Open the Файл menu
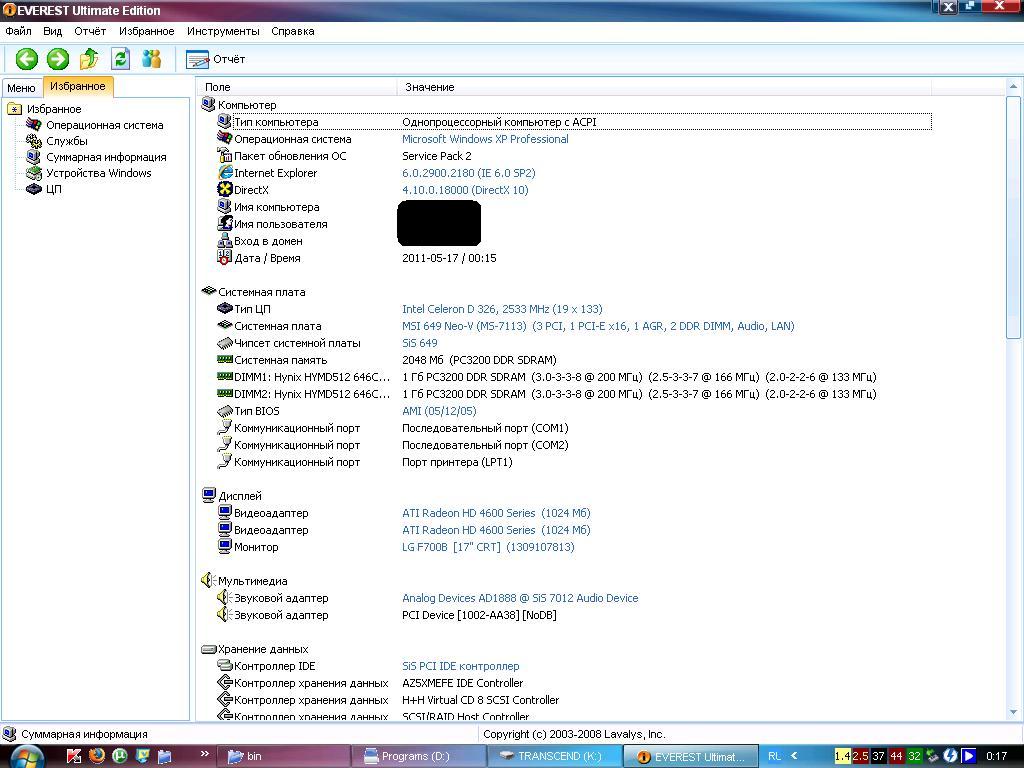This screenshot has width=1024, height=768. point(18,31)
